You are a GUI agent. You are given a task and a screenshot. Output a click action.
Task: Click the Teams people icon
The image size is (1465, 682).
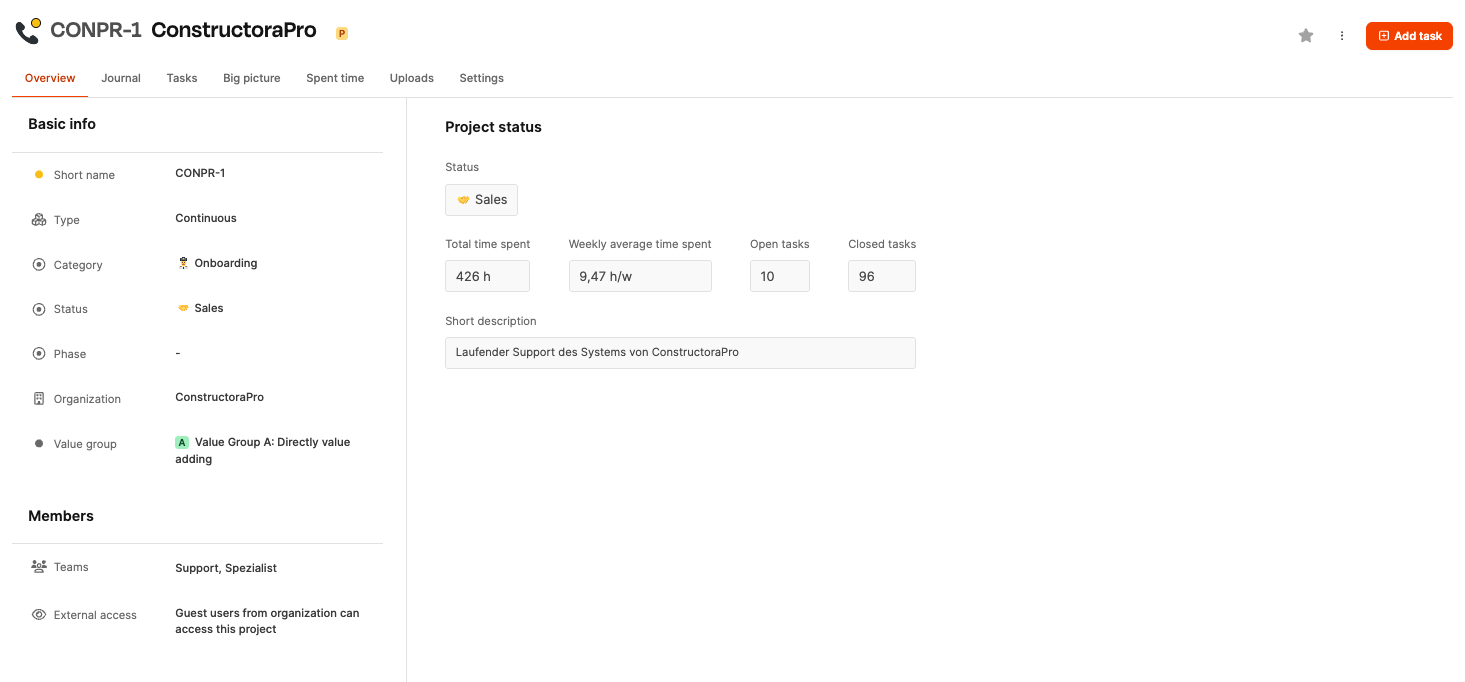(x=39, y=567)
